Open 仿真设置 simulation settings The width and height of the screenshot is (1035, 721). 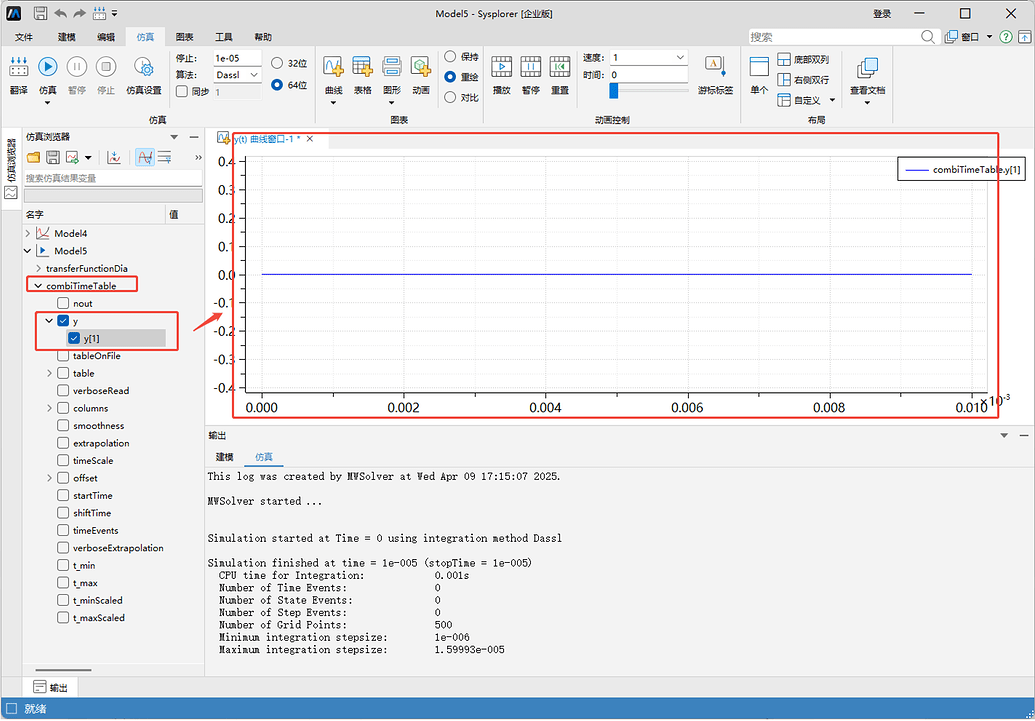point(144,67)
